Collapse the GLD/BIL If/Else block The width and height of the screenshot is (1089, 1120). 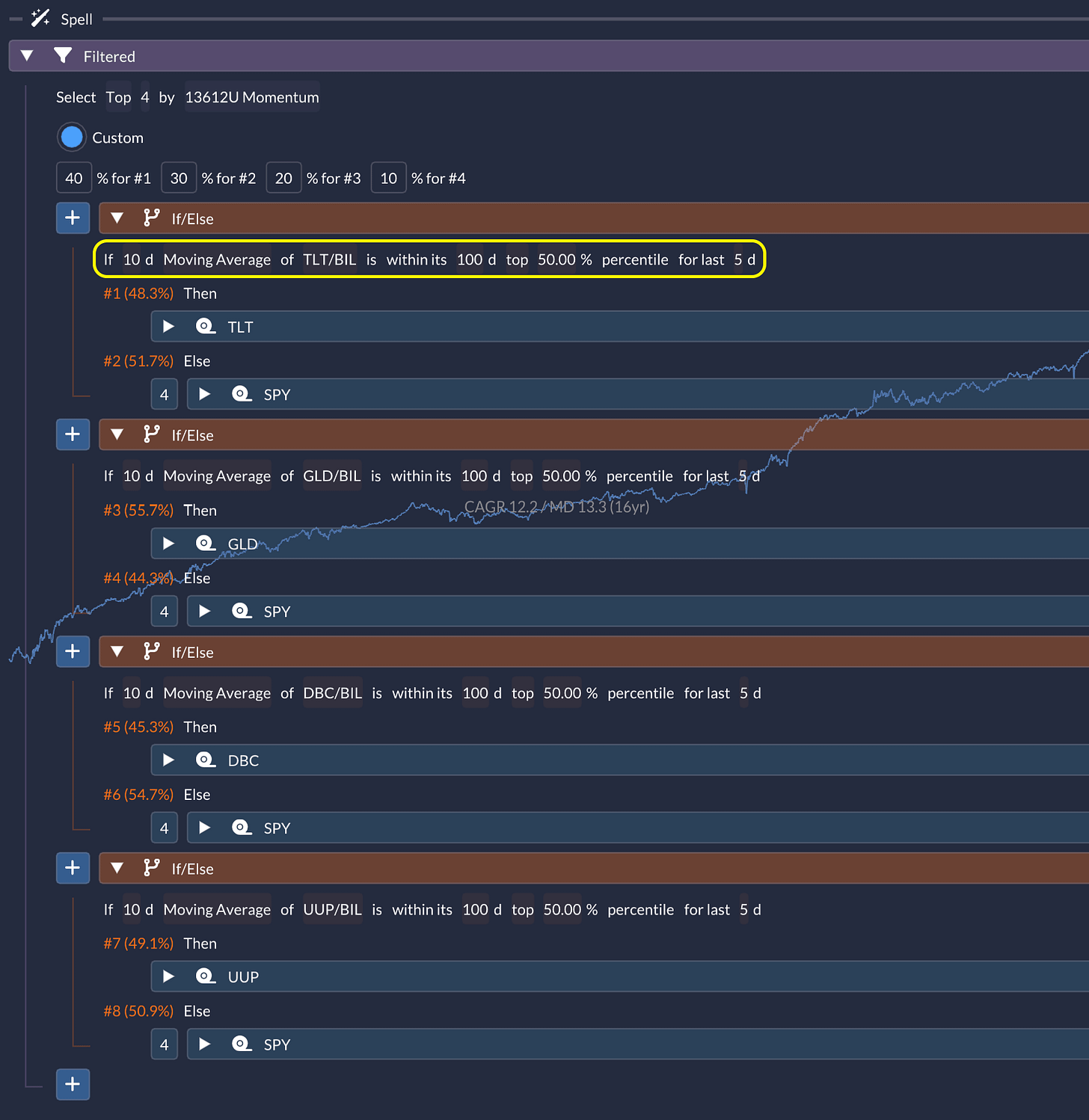[117, 434]
